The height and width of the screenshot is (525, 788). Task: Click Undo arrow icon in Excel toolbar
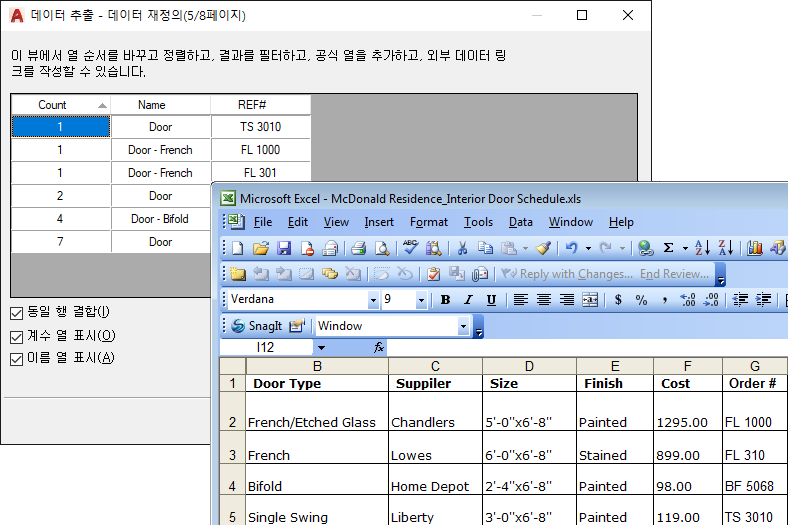(571, 248)
